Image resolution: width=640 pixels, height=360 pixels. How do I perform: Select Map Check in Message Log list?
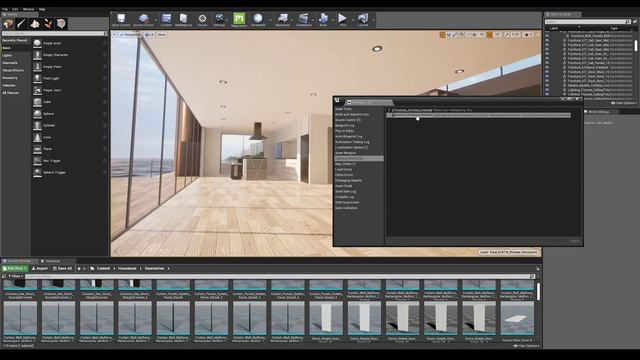(345, 164)
